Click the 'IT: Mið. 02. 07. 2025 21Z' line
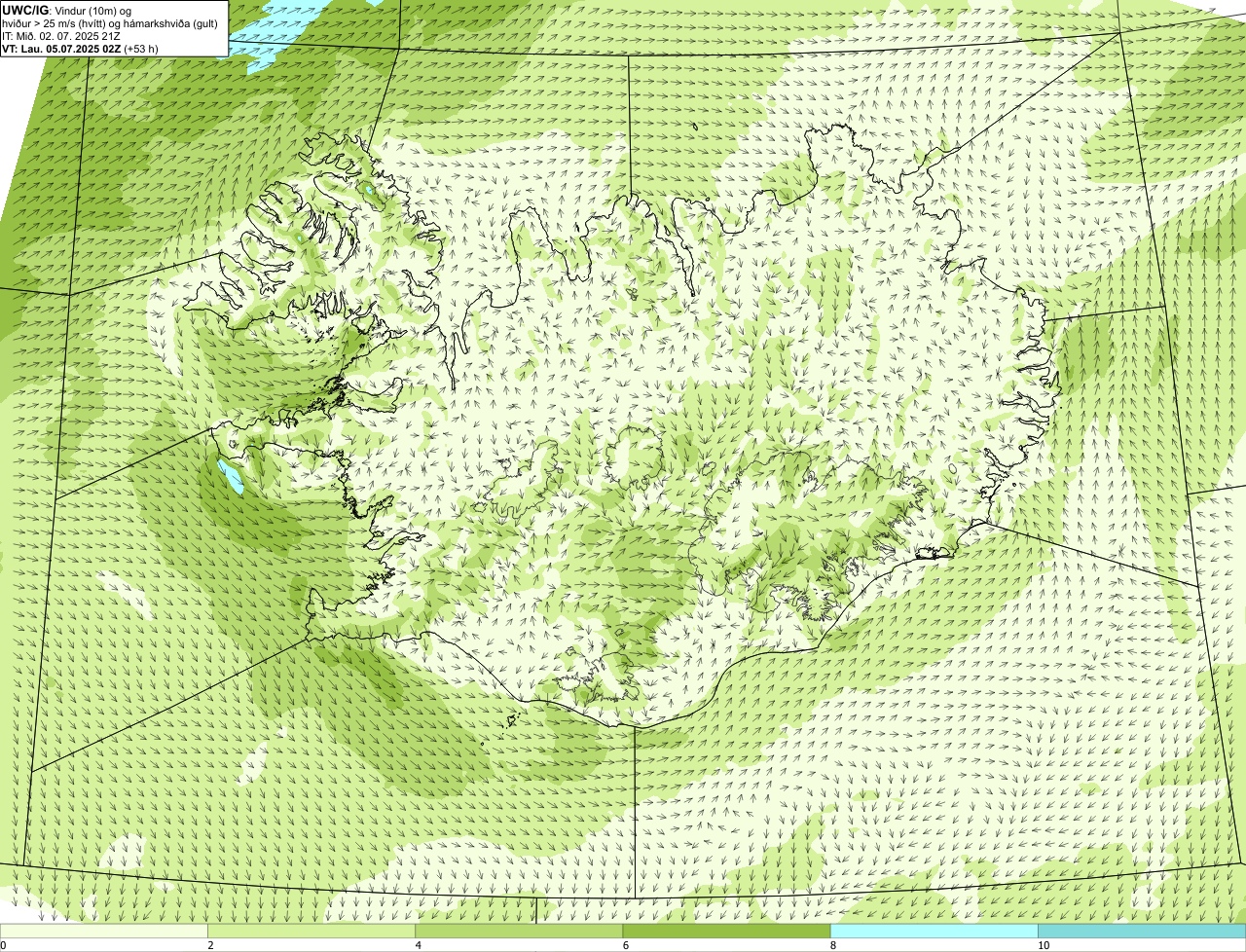Screen dimensions: 1246x952 [61, 36]
